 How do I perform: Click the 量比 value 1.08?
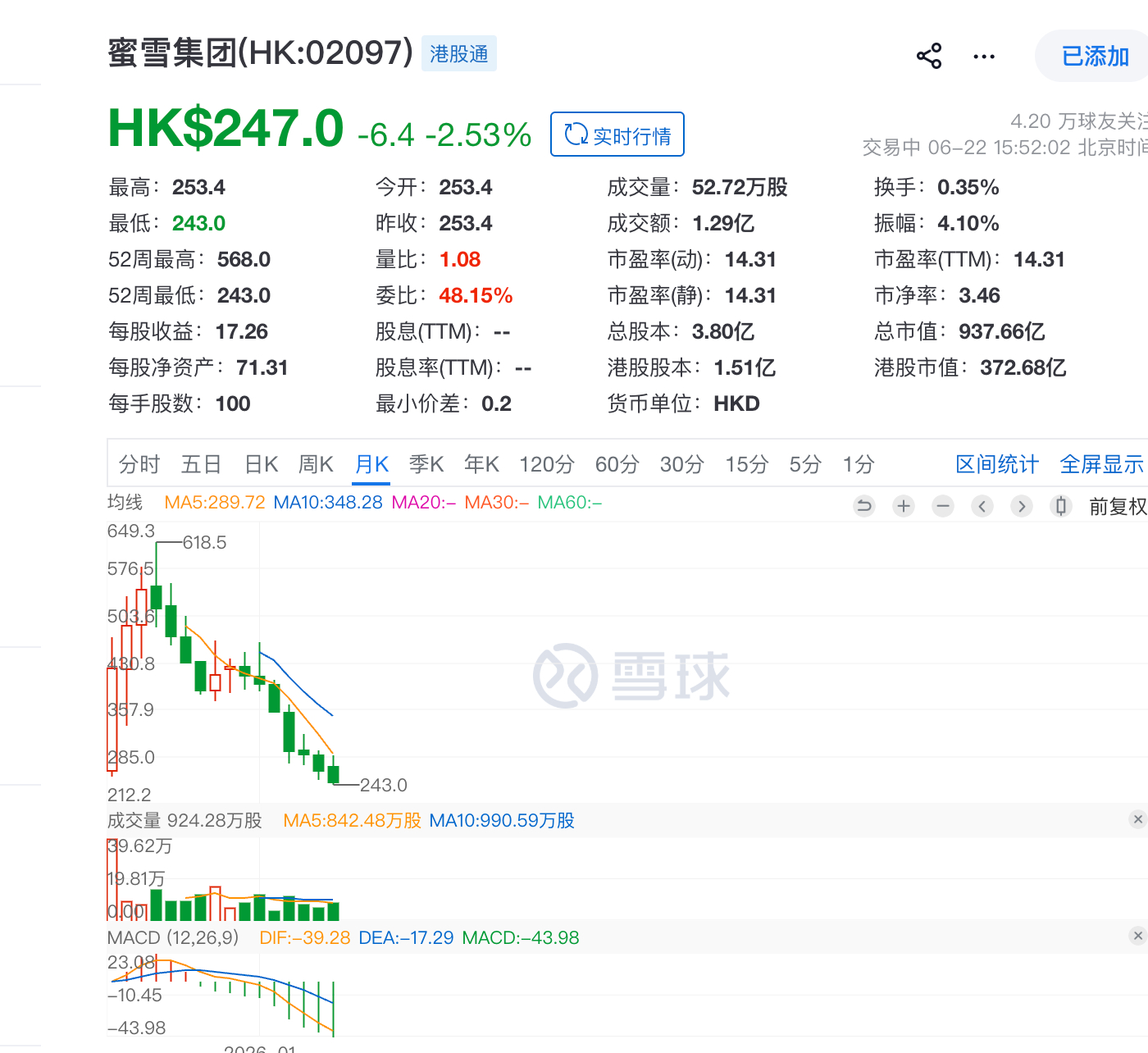tap(460, 259)
